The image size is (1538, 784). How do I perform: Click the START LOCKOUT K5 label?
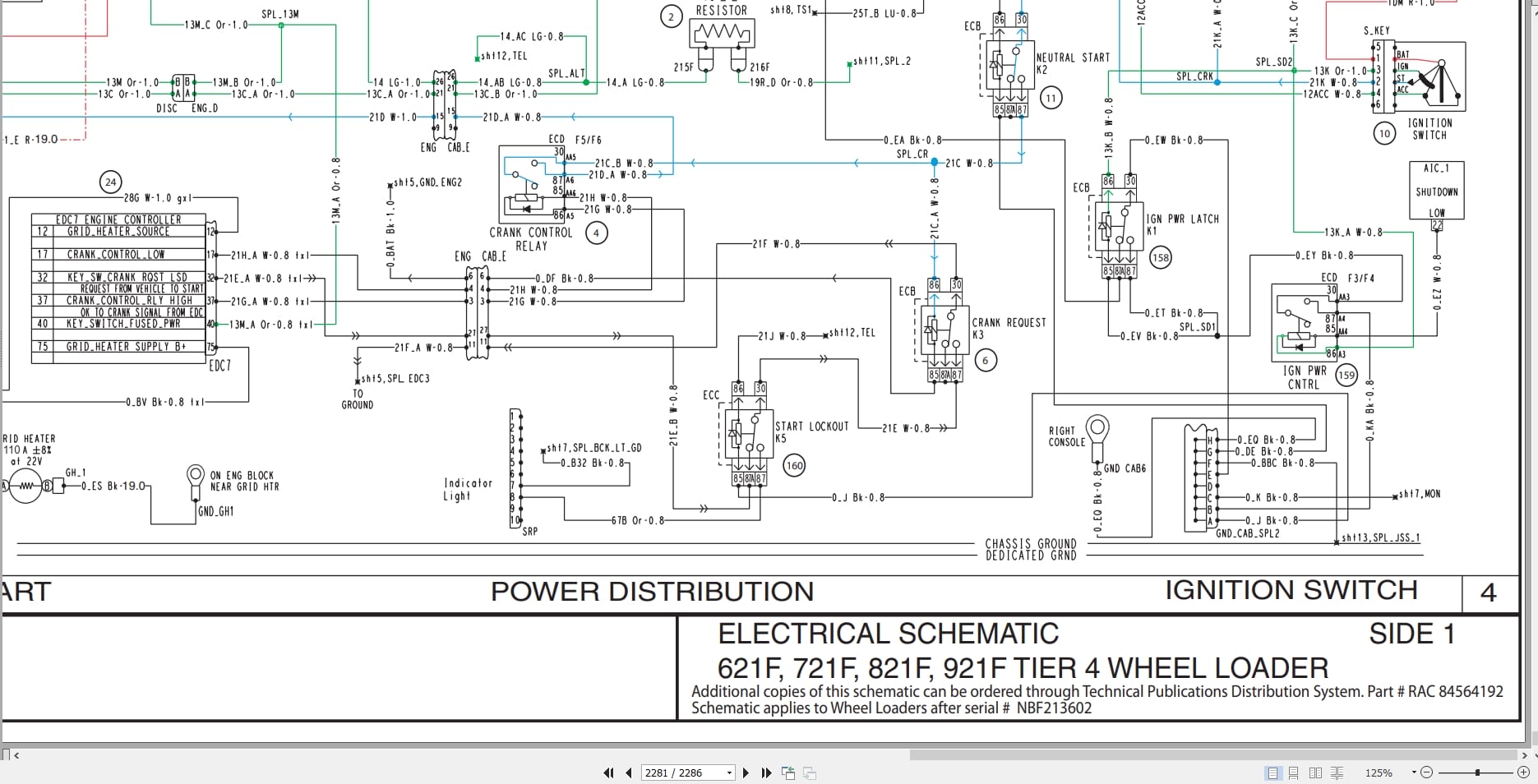coord(811,432)
